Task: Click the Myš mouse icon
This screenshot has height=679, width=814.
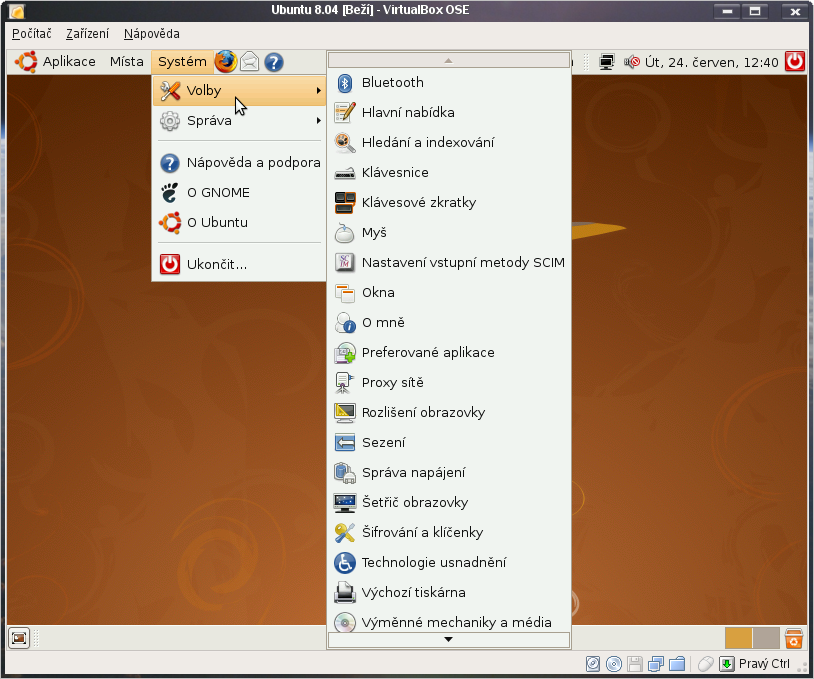Action: 345,233
